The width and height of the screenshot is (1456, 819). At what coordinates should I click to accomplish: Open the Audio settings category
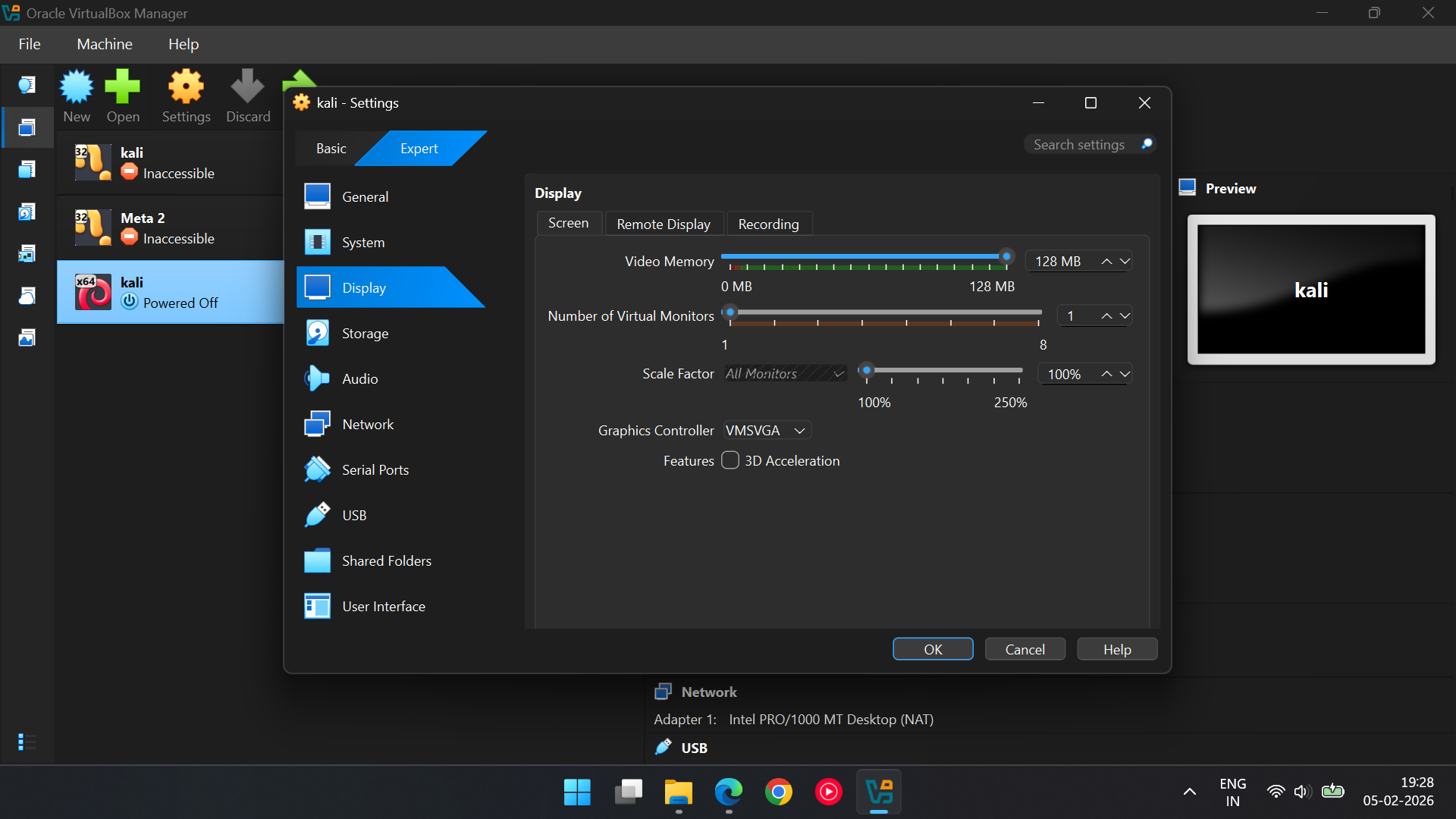tap(359, 379)
